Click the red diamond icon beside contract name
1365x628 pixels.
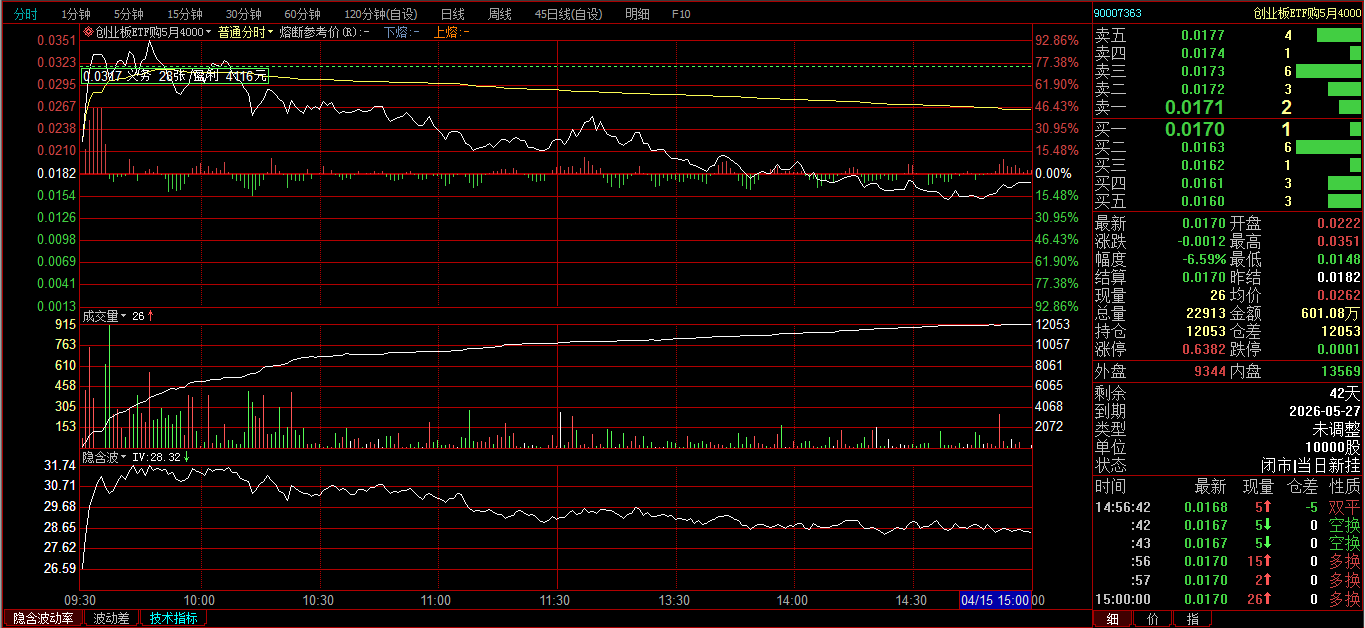pos(88,32)
